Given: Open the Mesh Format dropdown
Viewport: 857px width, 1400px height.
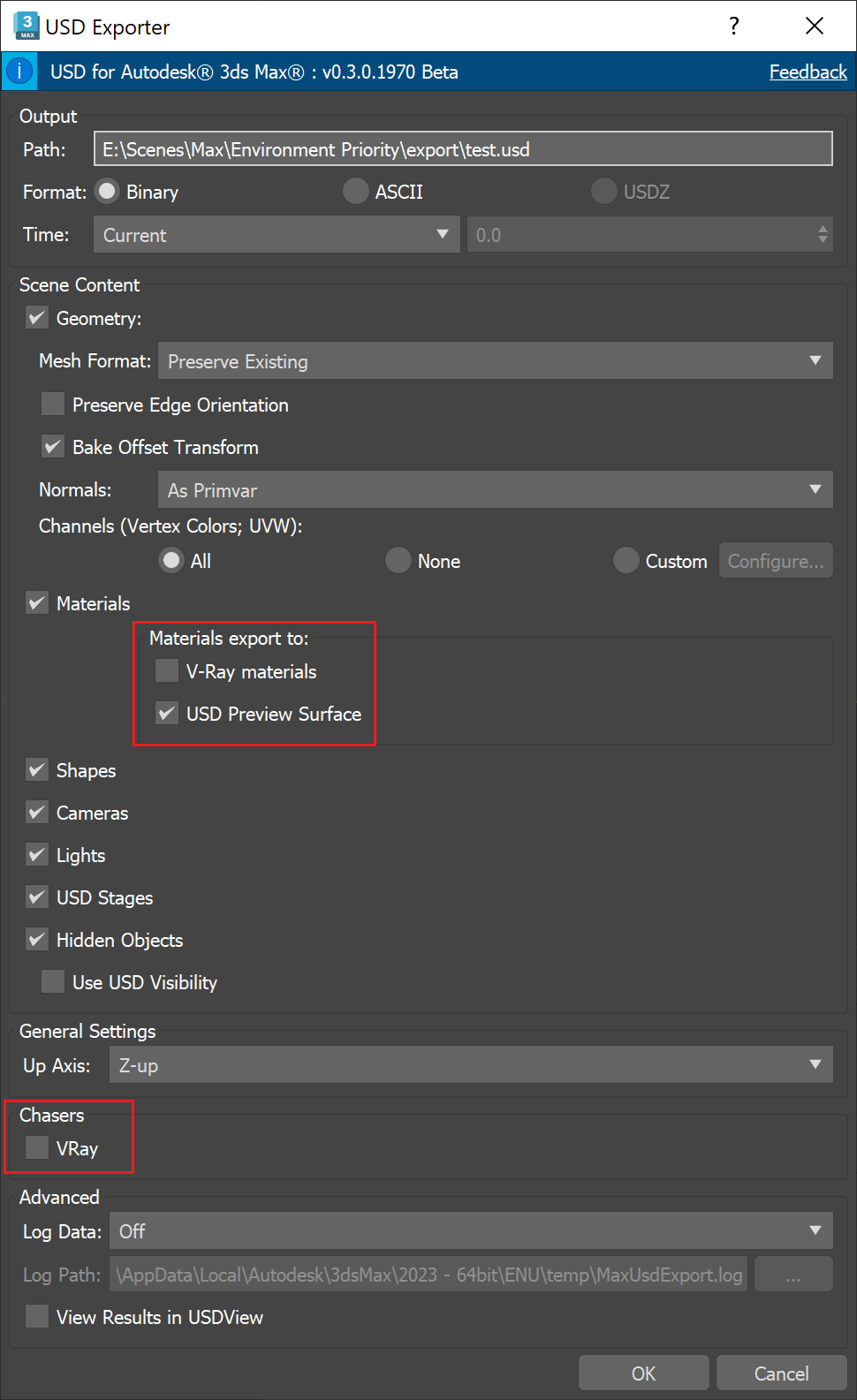Looking at the screenshot, I should (495, 361).
